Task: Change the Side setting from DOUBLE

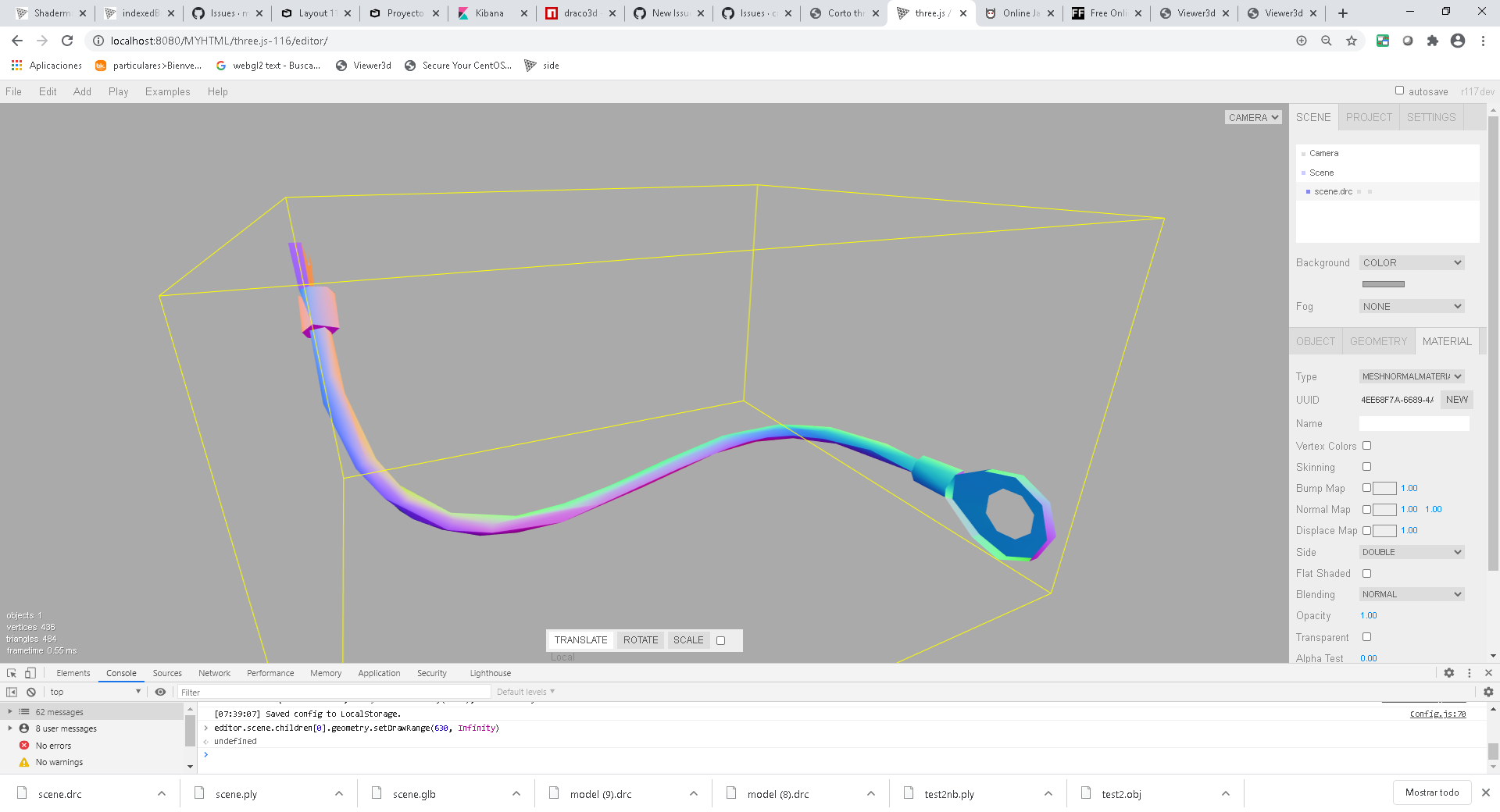Action: [1411, 552]
